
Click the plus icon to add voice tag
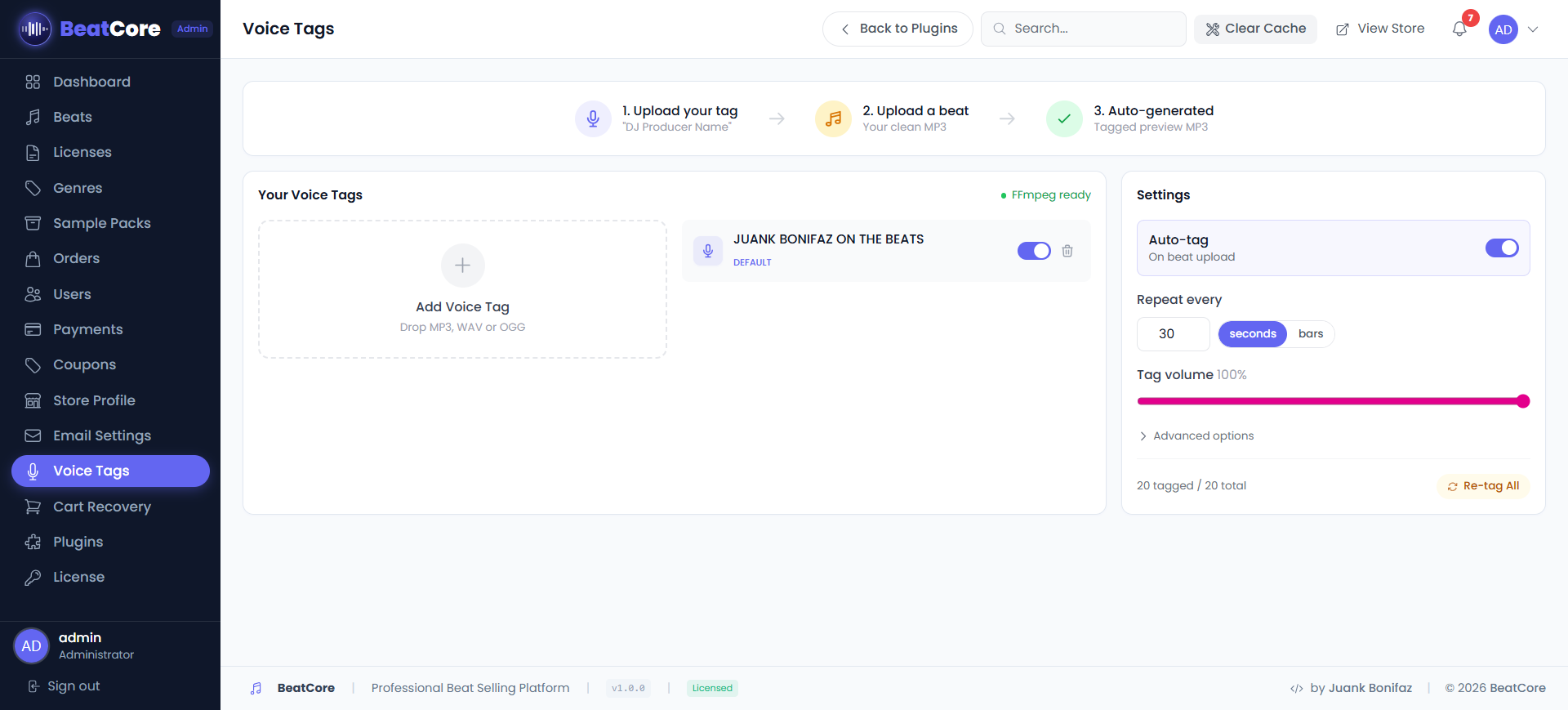coord(462,266)
